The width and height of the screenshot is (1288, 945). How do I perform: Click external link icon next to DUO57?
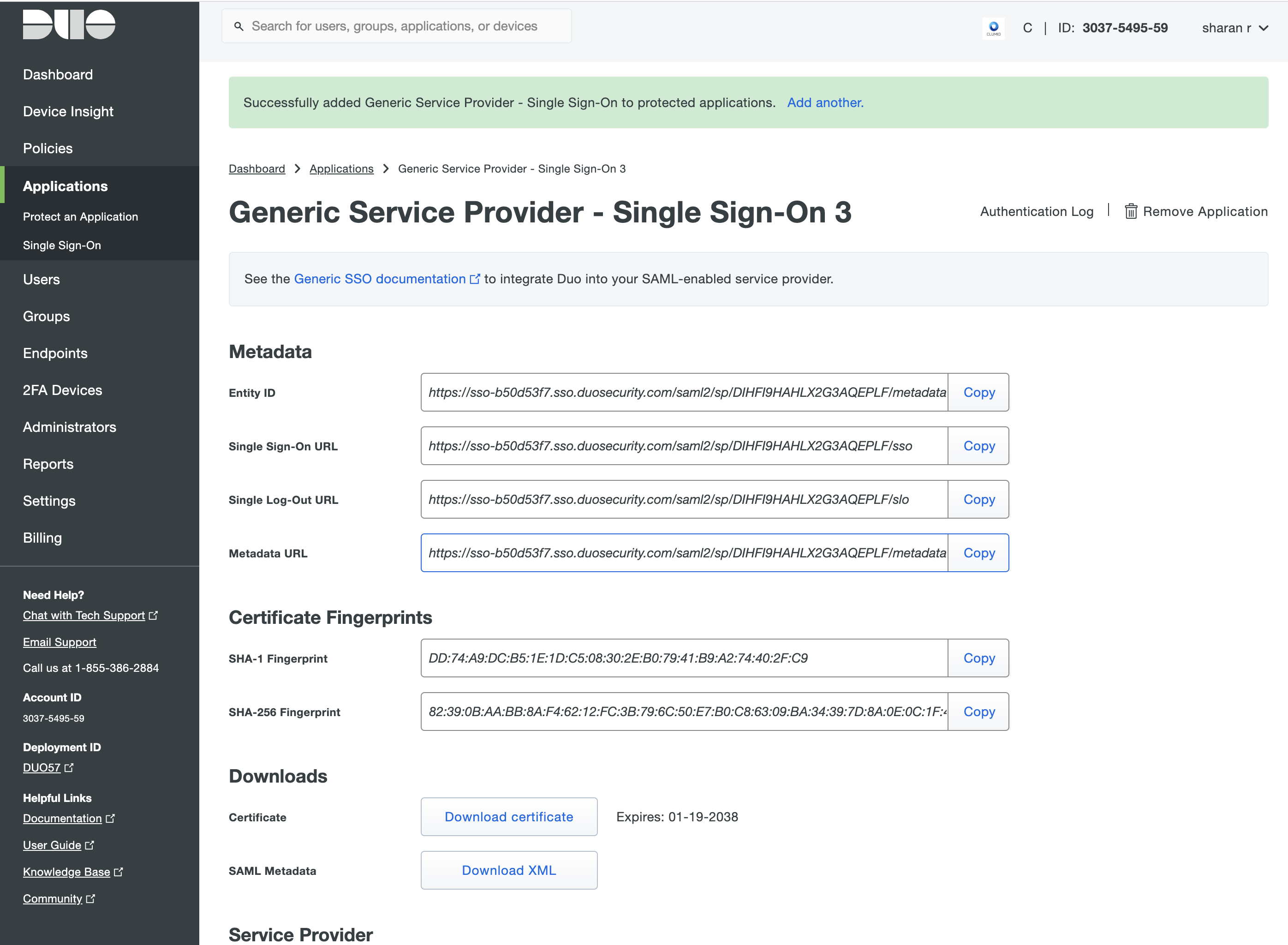(69, 768)
